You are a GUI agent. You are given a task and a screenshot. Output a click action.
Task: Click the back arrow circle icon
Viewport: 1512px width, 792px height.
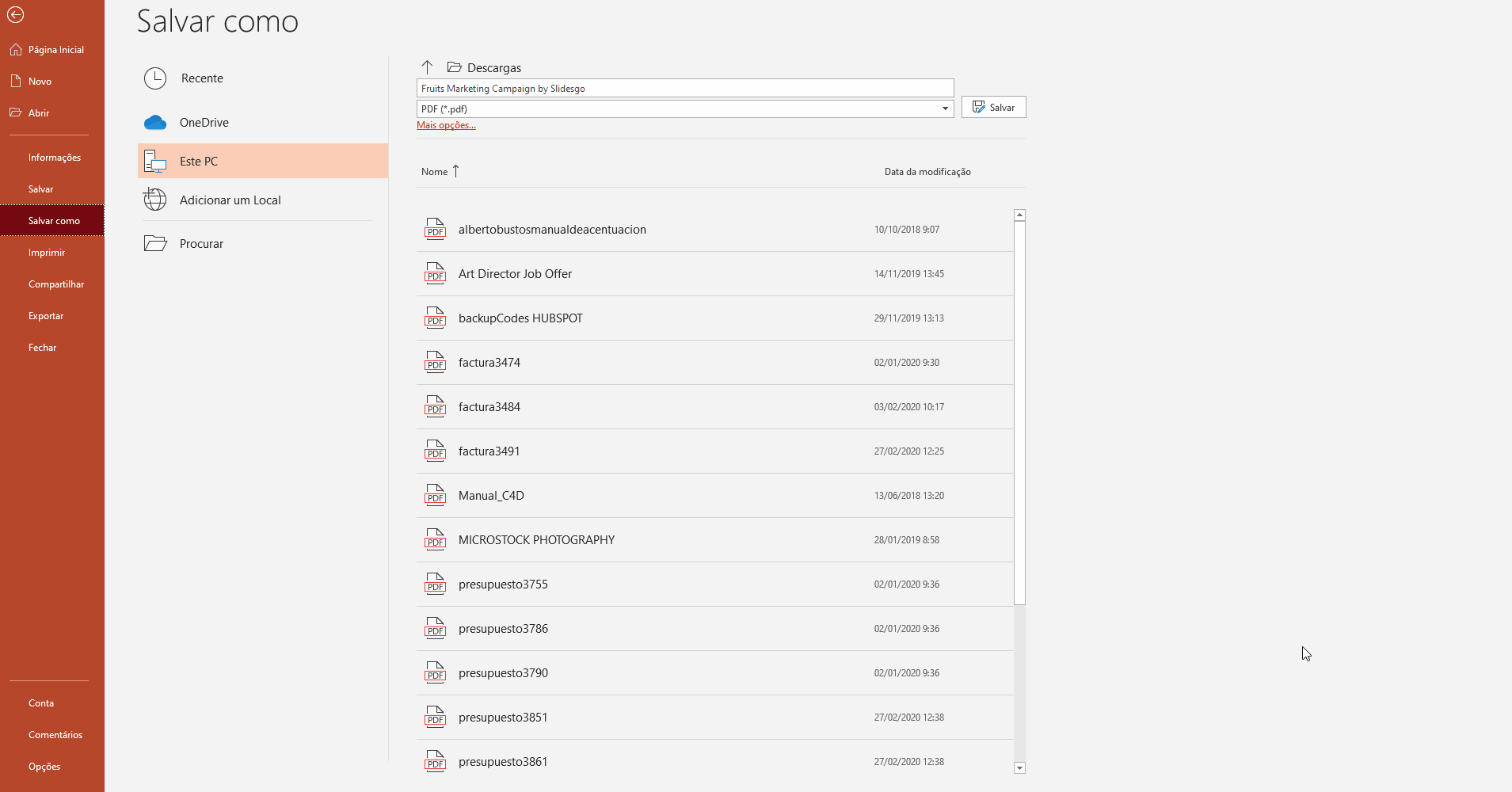tap(15, 15)
